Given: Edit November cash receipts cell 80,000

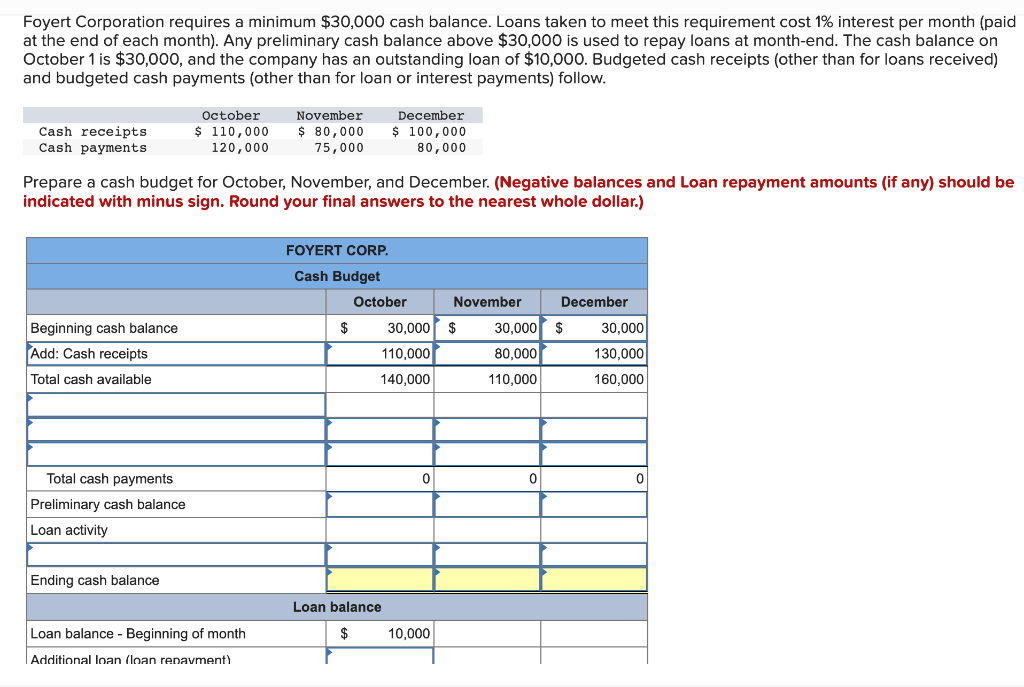Looking at the screenshot, I should [487, 353].
